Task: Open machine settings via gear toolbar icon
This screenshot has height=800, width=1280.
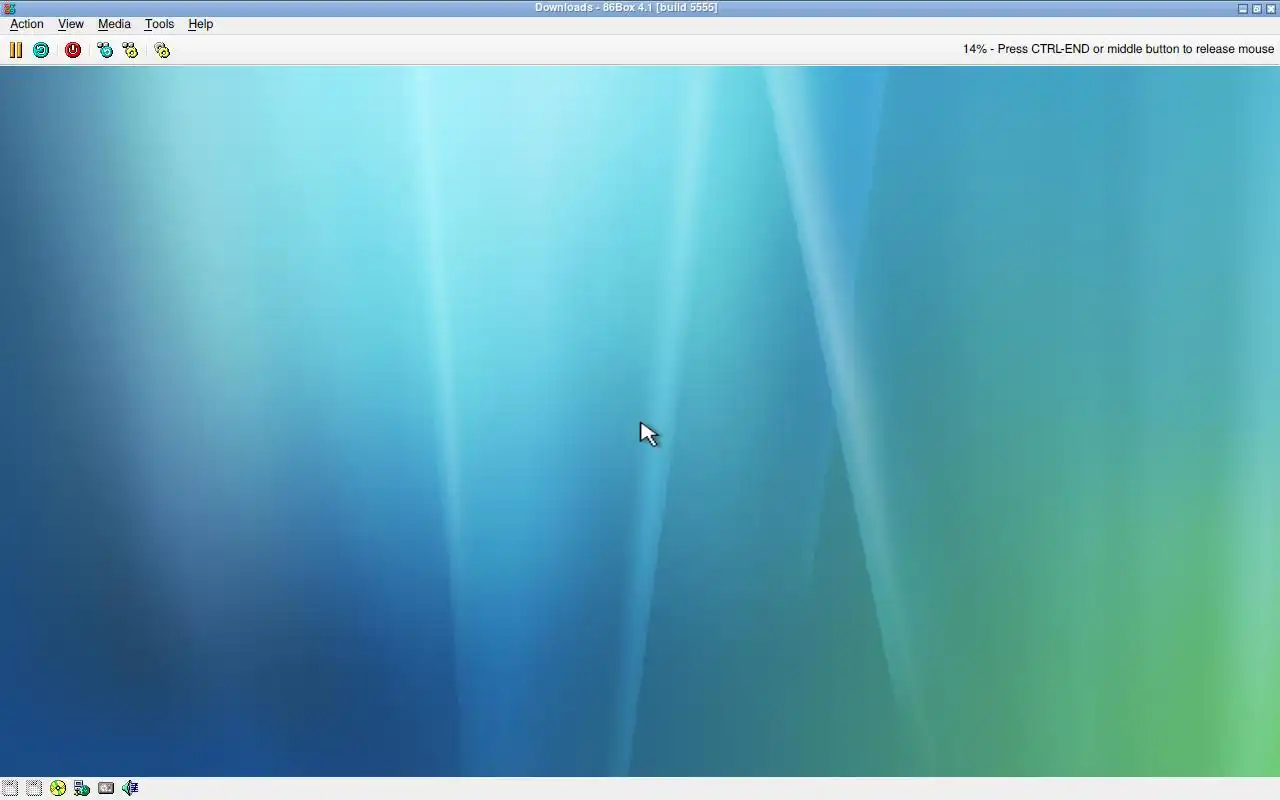Action: tap(162, 50)
